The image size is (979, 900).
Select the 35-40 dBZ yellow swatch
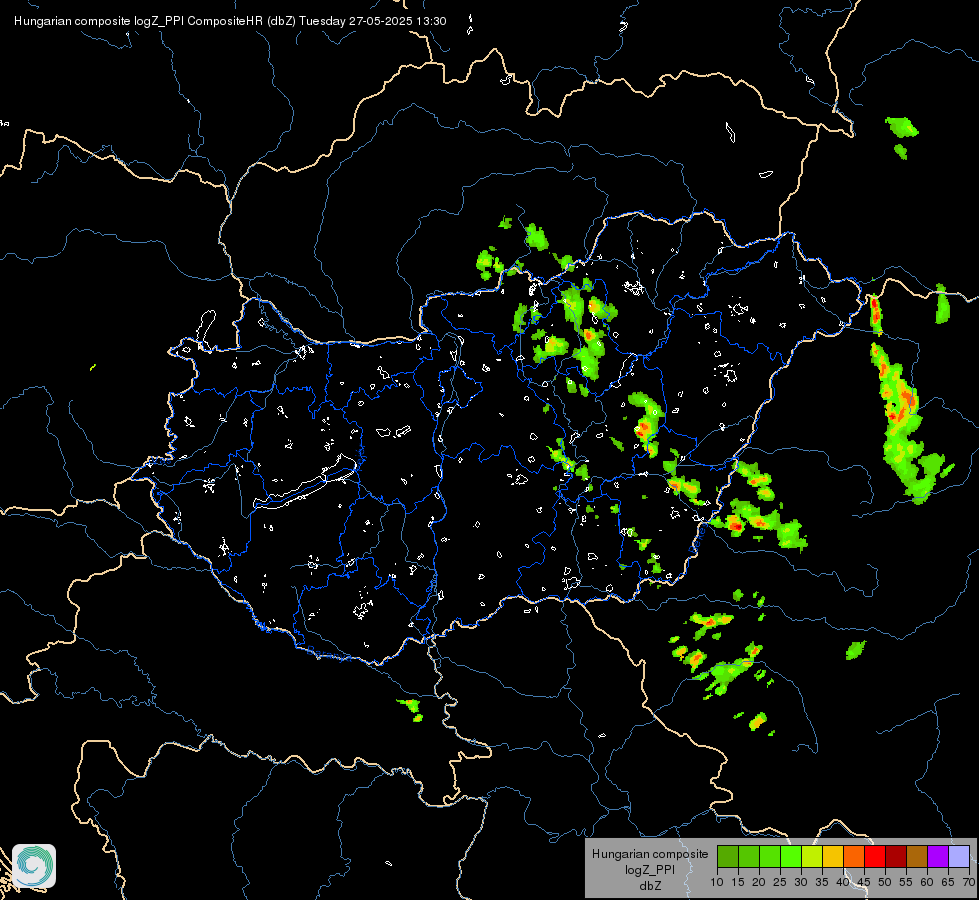[833, 856]
